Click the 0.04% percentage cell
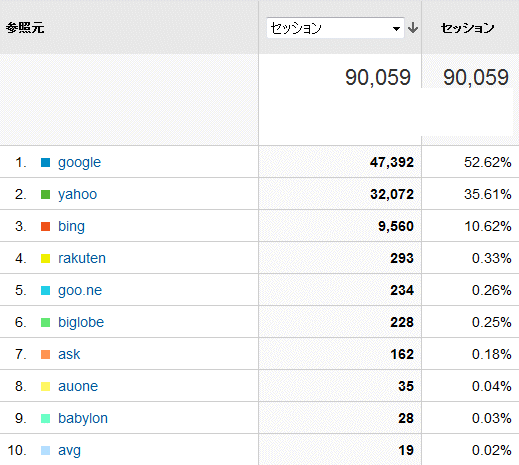The width and height of the screenshot is (519, 465). [x=492, y=387]
